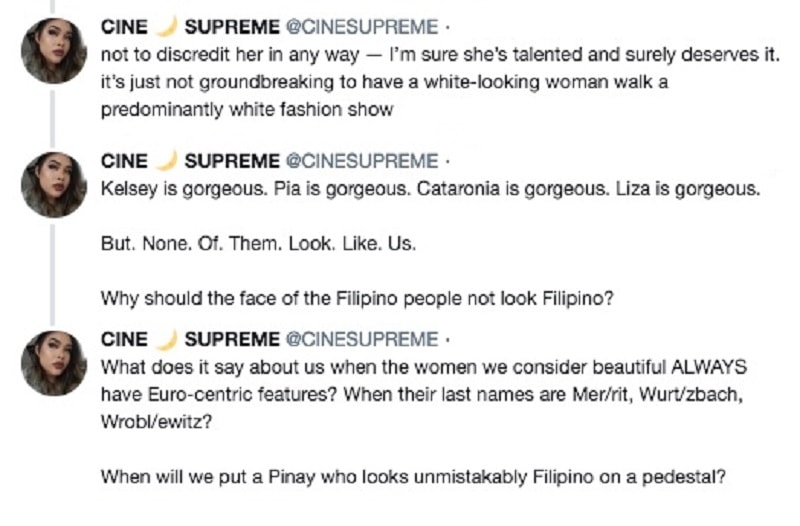Click the moon emoji in the 'not to discredit' tweet's display name
The width and height of the screenshot is (800, 526).
point(166,26)
